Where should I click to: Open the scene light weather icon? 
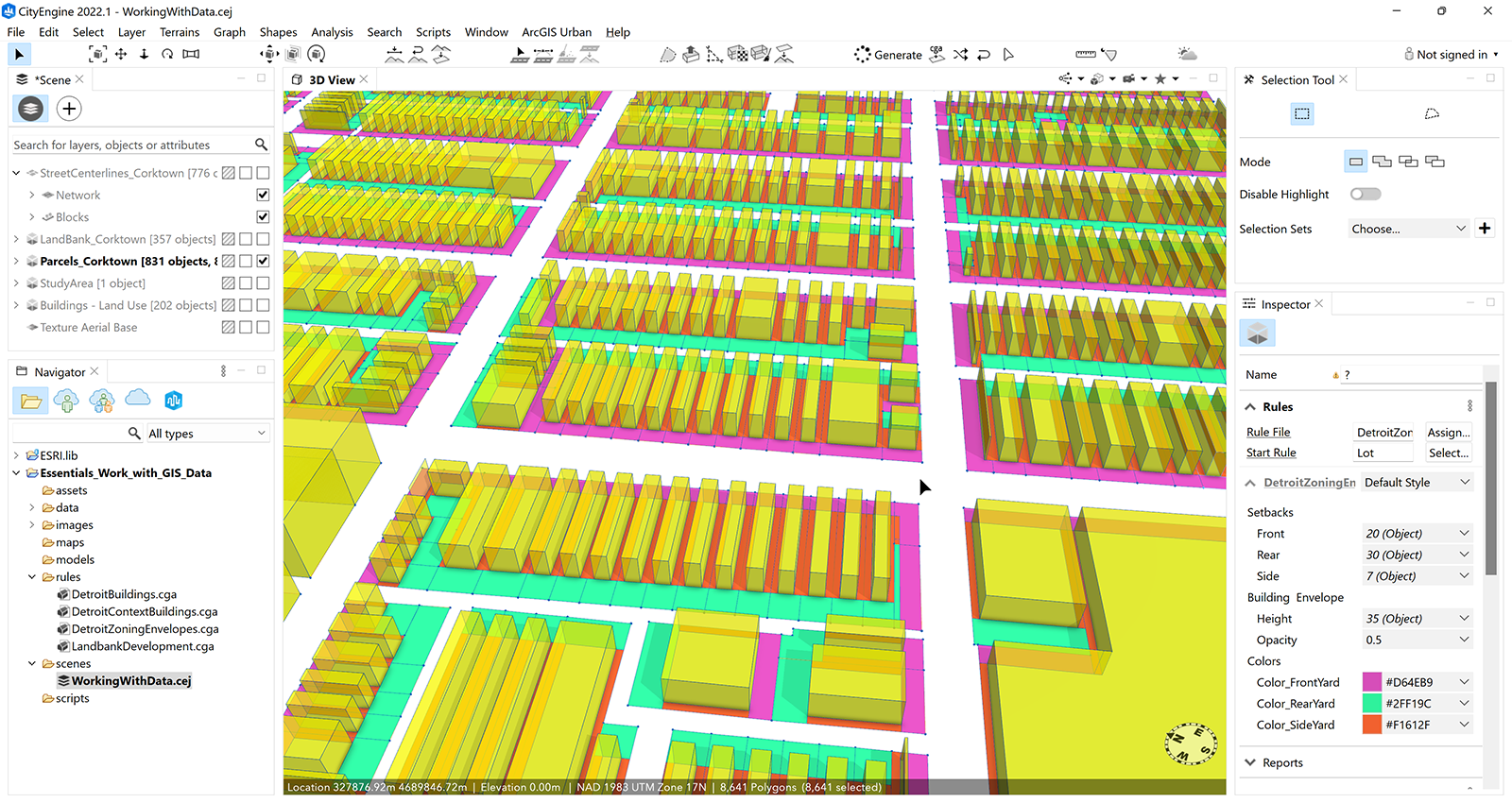tap(1187, 55)
